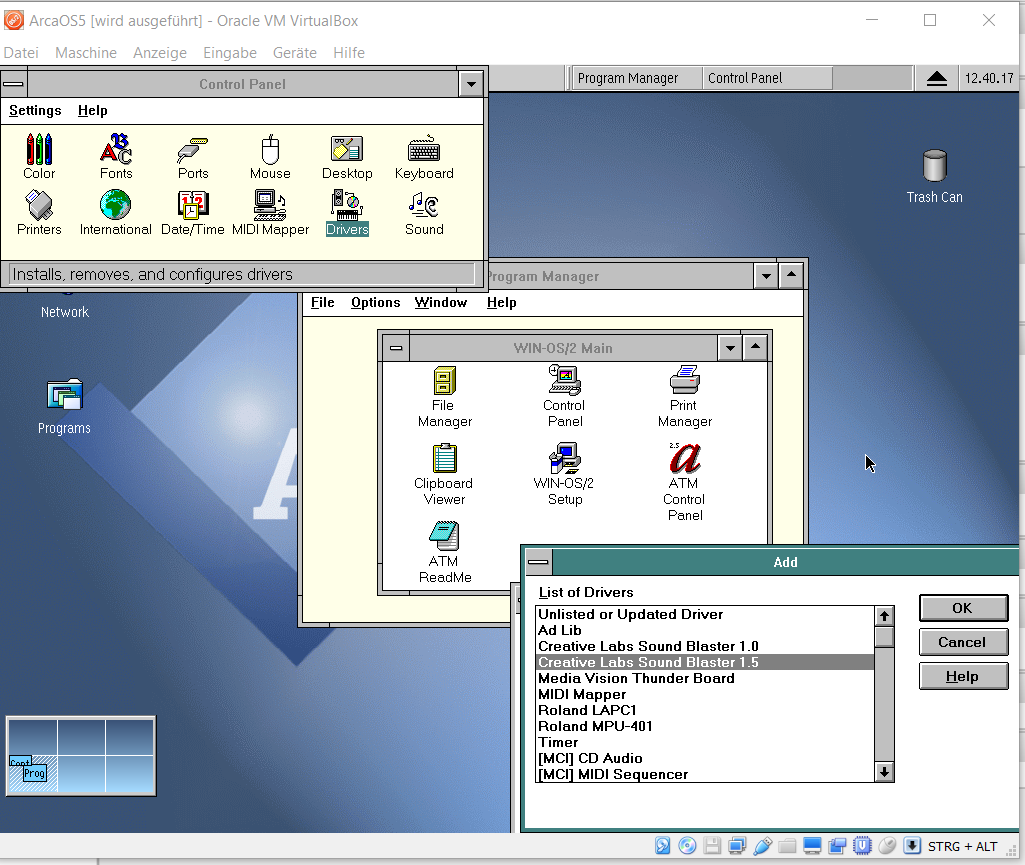The image size is (1025, 865).
Task: Open the Add dialog system menu
Action: pos(538,562)
